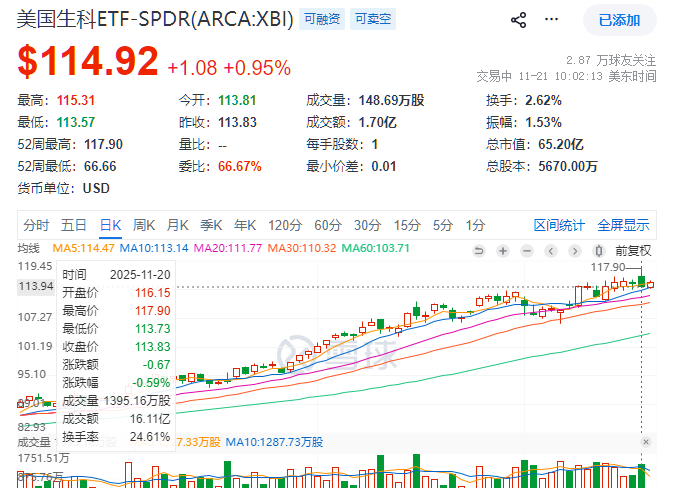Switch to the 分时 chart tab
673x488 pixels.
pos(36,225)
